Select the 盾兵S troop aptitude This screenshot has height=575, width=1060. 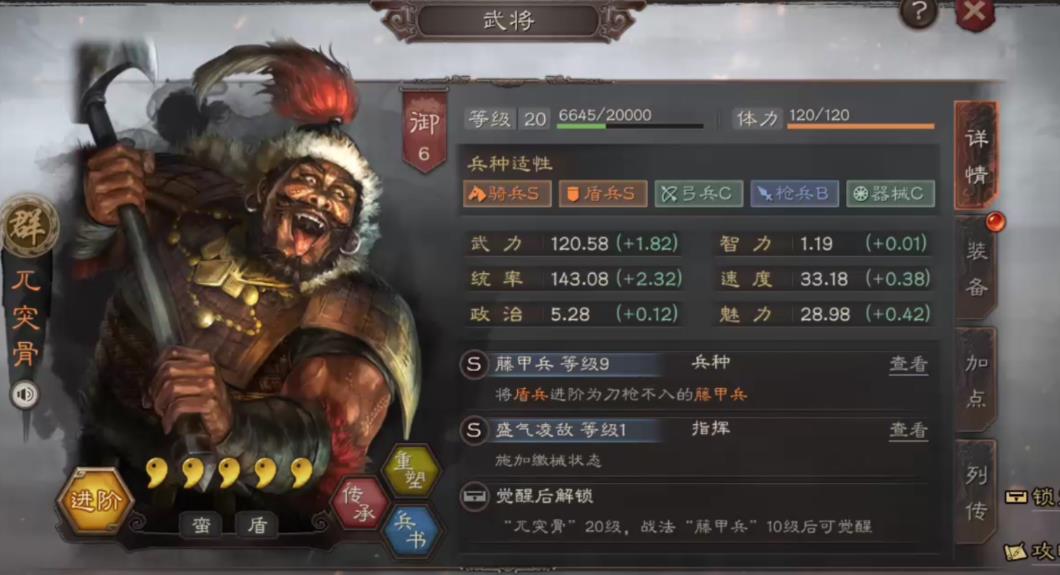click(602, 194)
